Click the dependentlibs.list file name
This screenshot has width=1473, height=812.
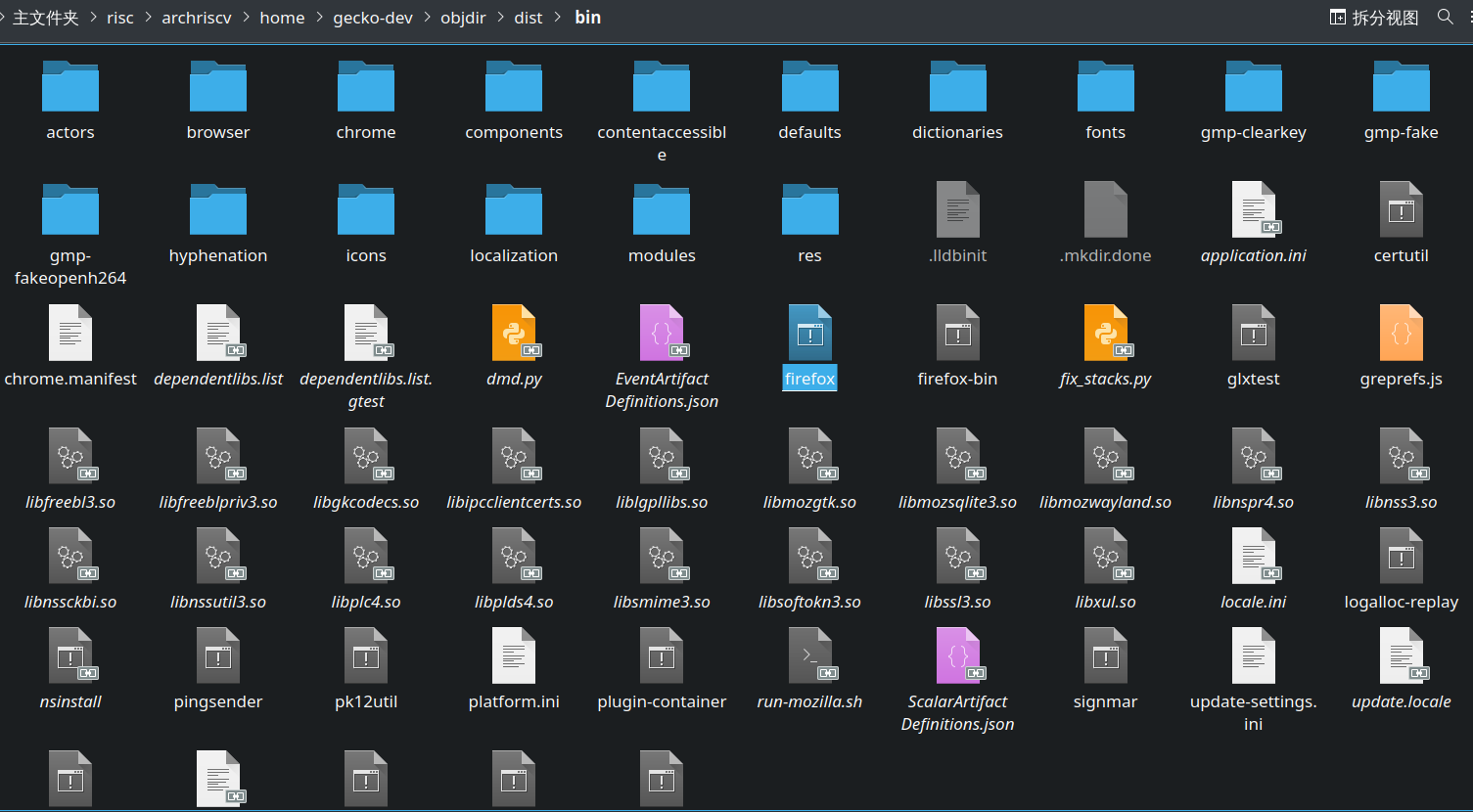point(218,379)
